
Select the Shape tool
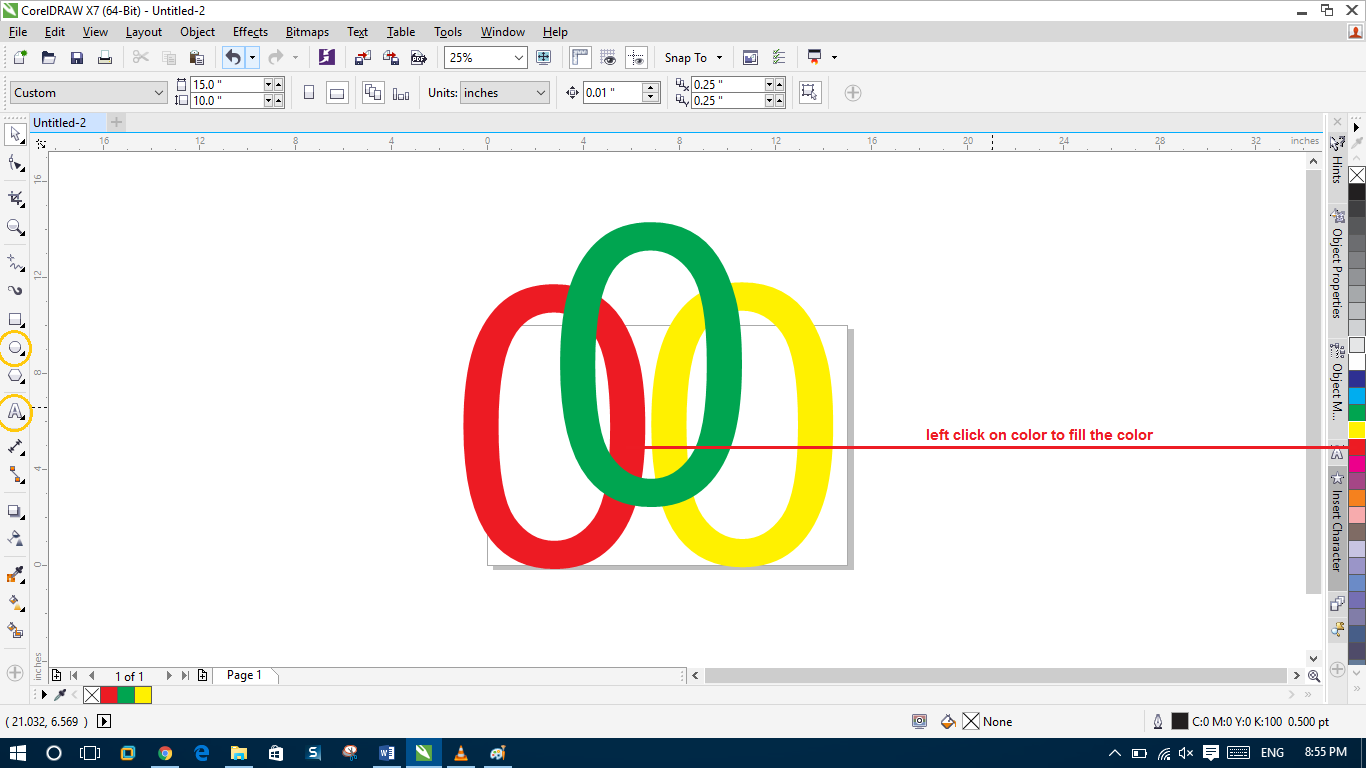(x=14, y=165)
